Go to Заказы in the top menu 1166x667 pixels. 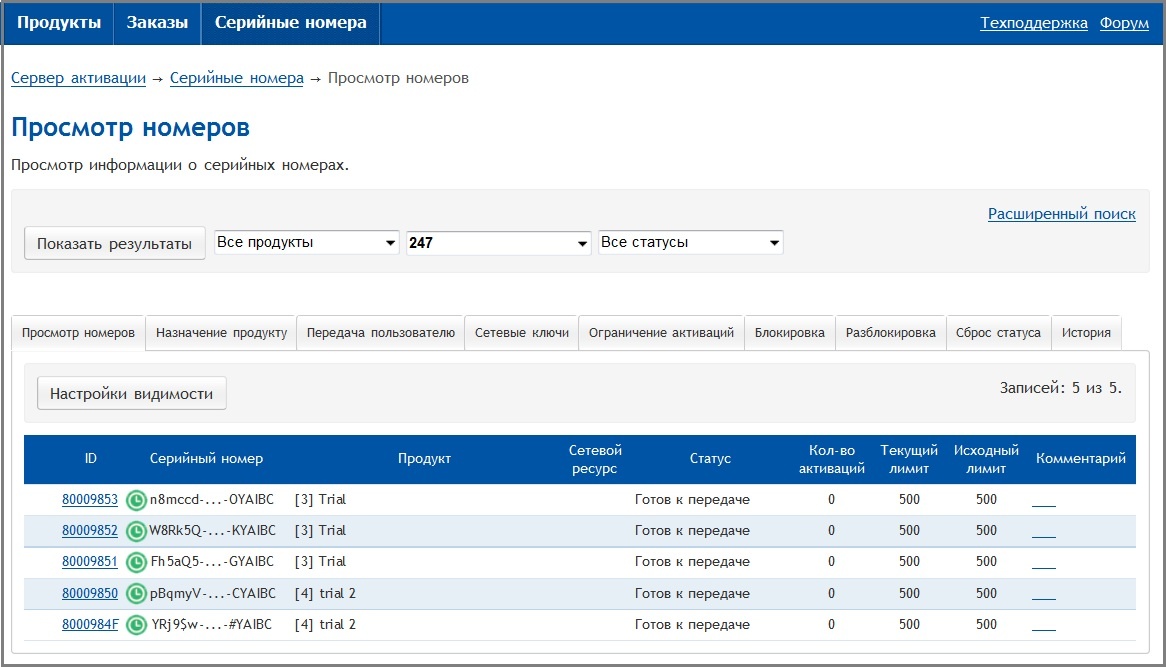pyautogui.click(x=157, y=23)
